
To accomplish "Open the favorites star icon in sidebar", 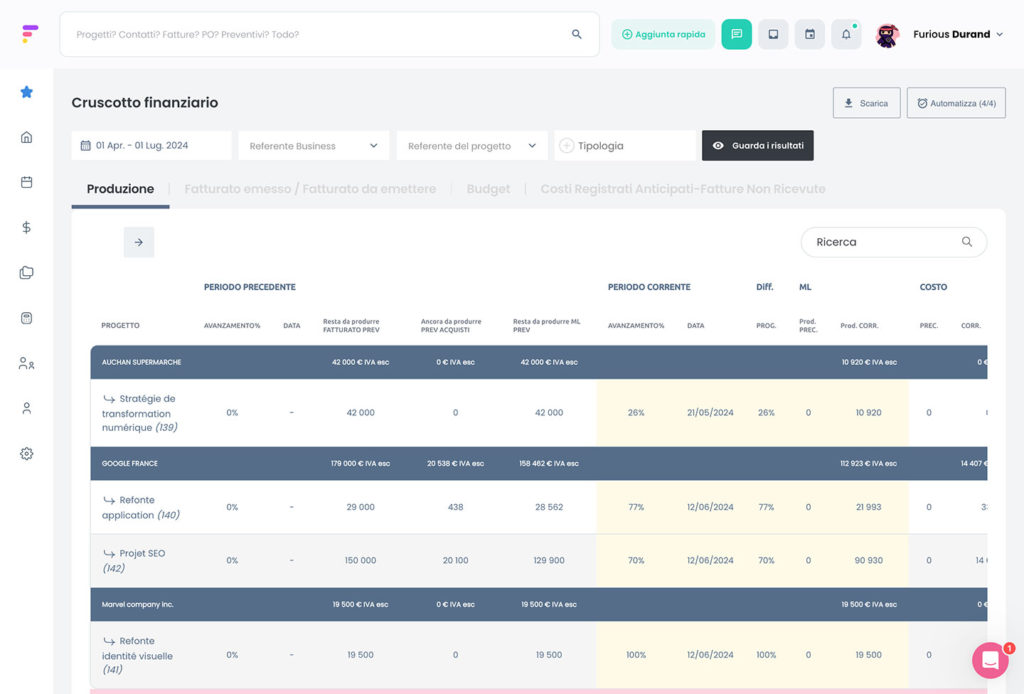I will coord(26,92).
